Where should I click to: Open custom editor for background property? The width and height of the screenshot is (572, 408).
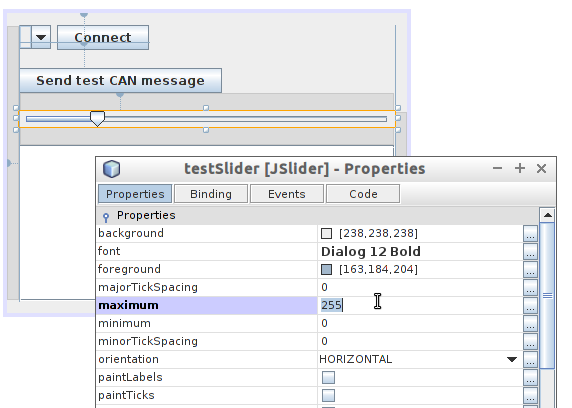(x=530, y=234)
